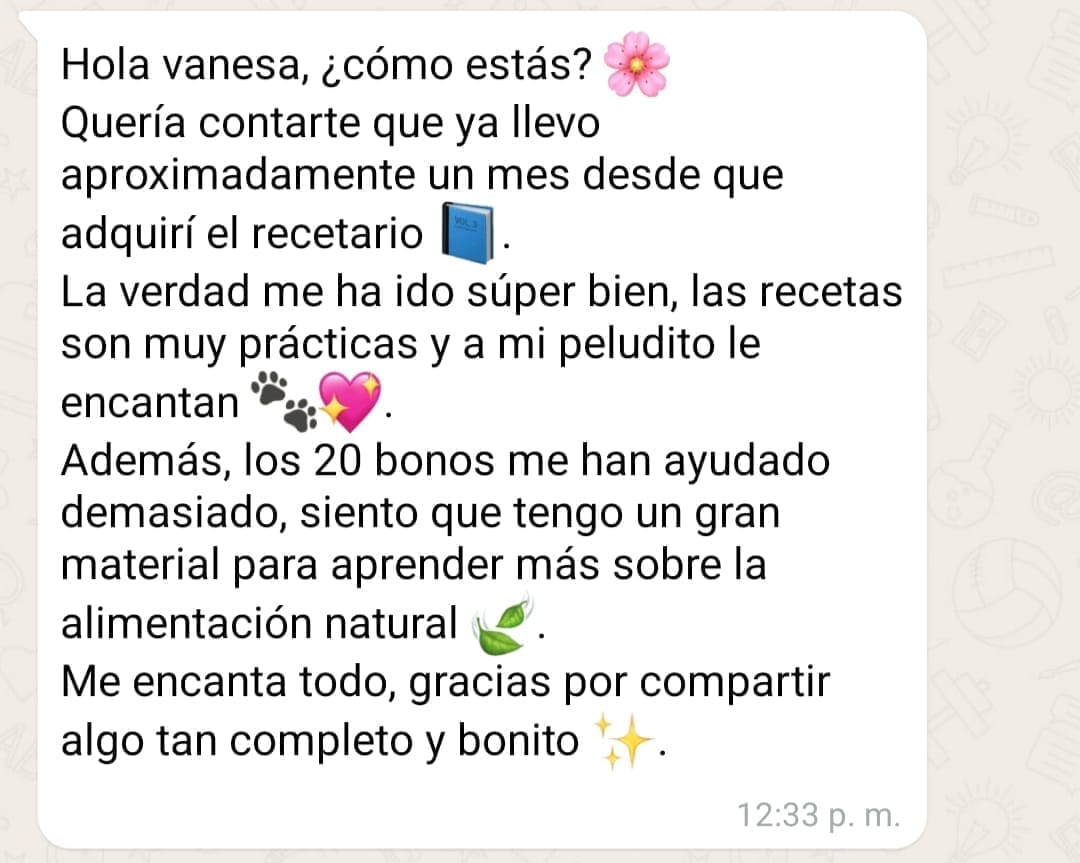Image resolution: width=1080 pixels, height=863 pixels.
Task: Tap the text 'Además, los 20 bonos'
Action: pos(278,460)
